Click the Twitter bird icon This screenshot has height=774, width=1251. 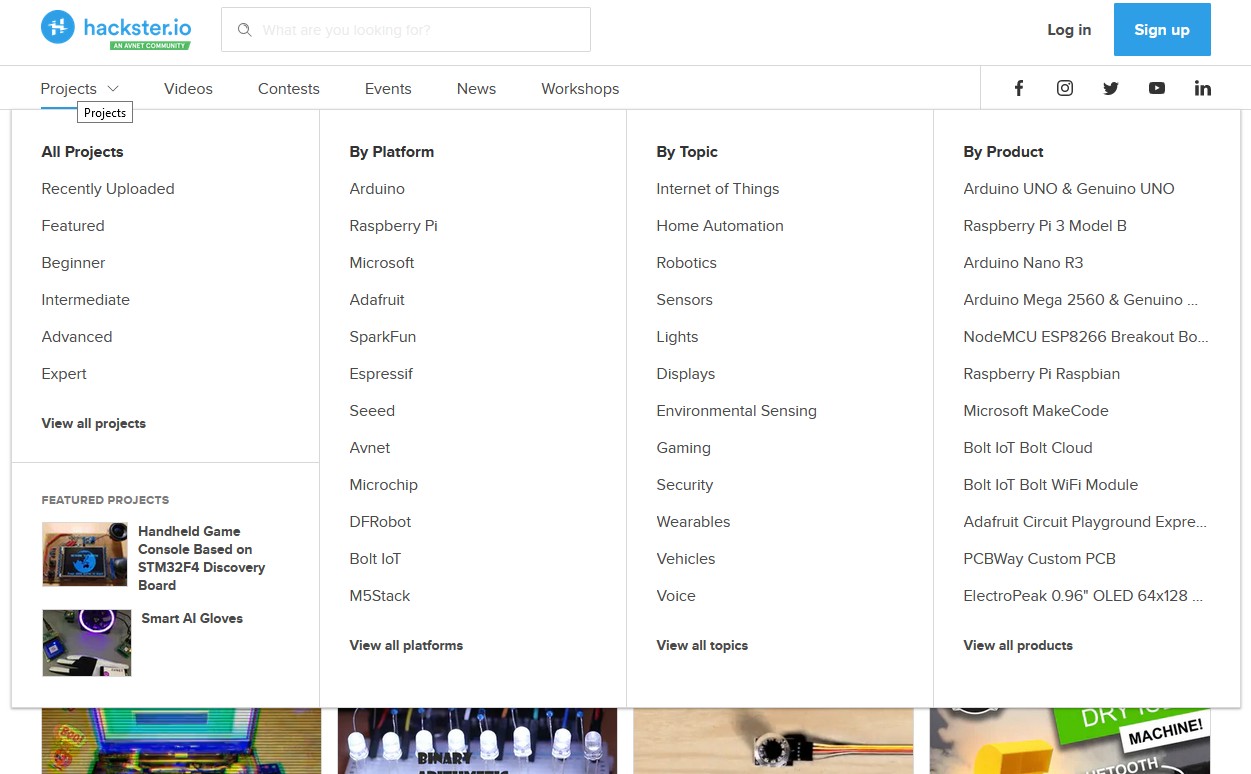[1111, 88]
